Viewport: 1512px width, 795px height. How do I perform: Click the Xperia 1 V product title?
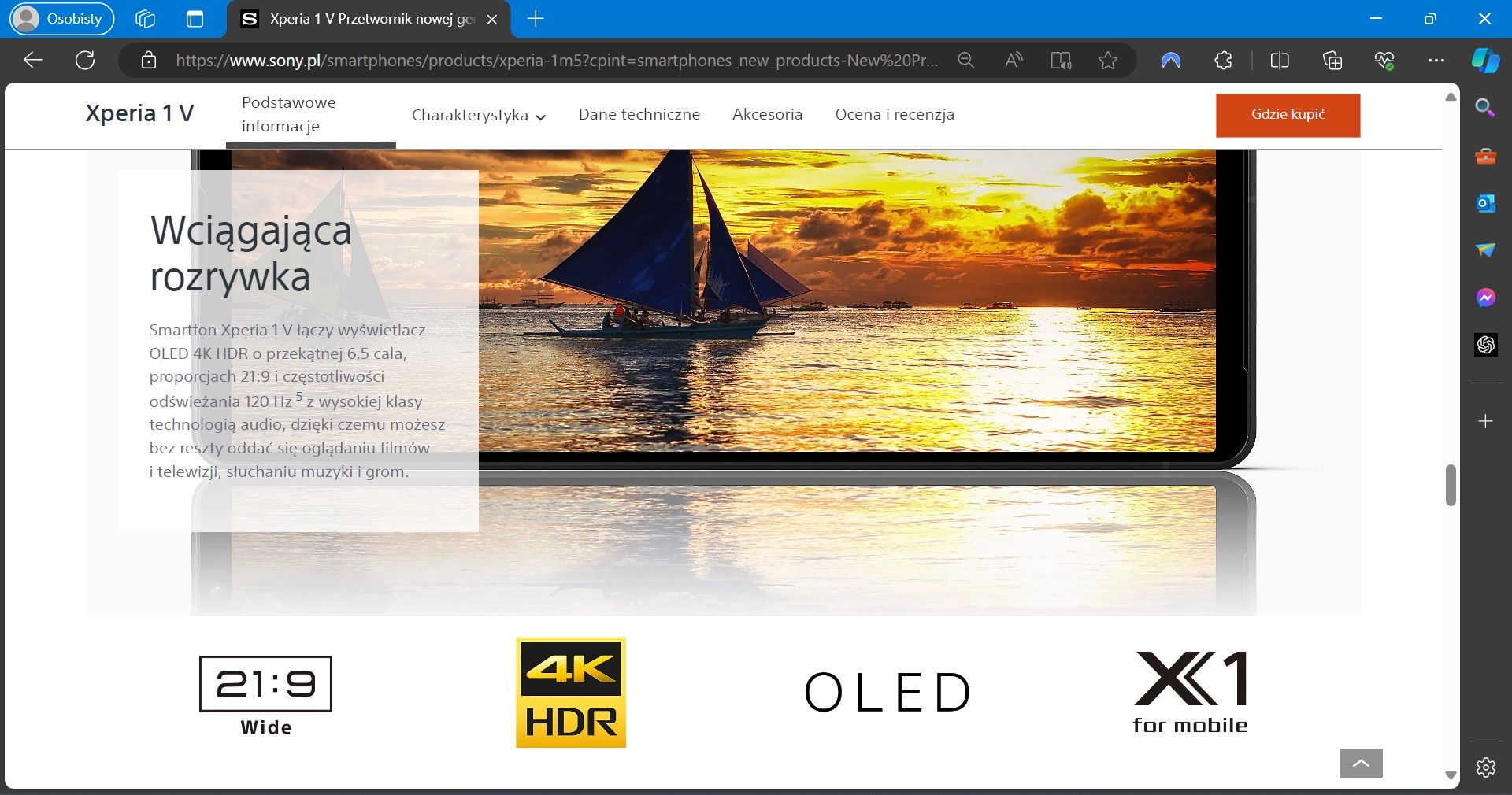139,114
